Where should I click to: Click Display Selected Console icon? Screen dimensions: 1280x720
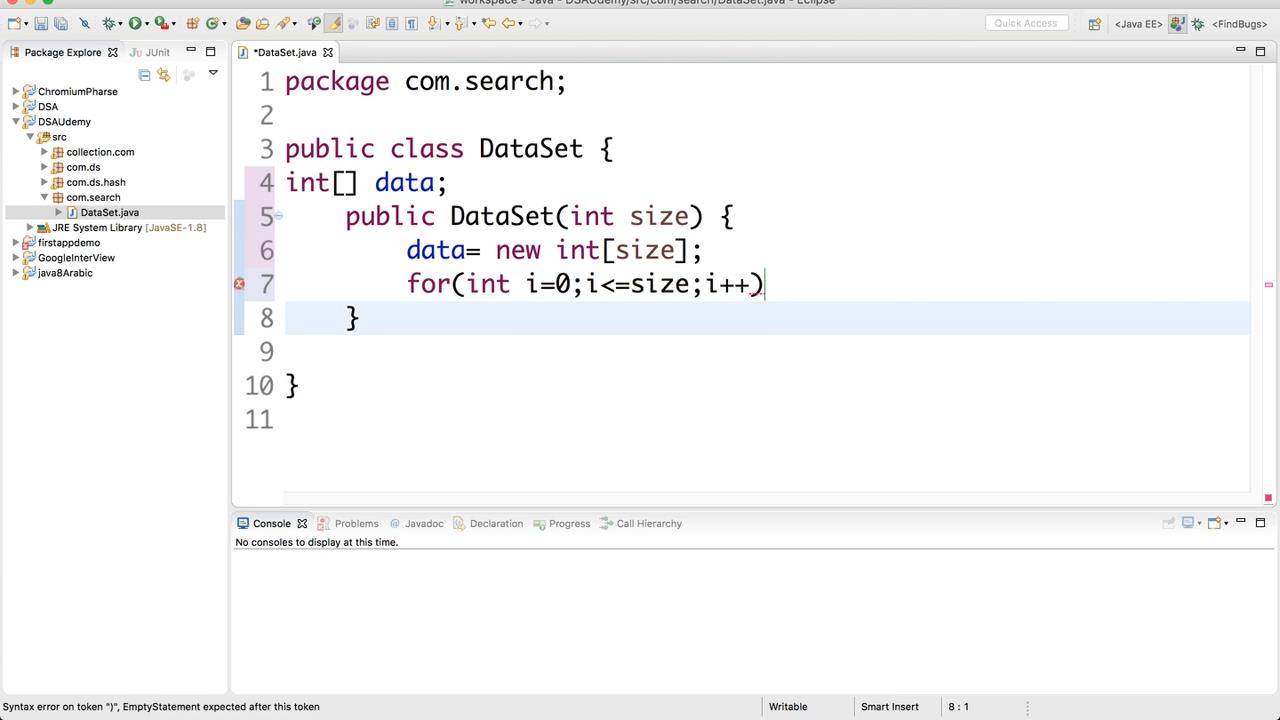pyautogui.click(x=1188, y=522)
